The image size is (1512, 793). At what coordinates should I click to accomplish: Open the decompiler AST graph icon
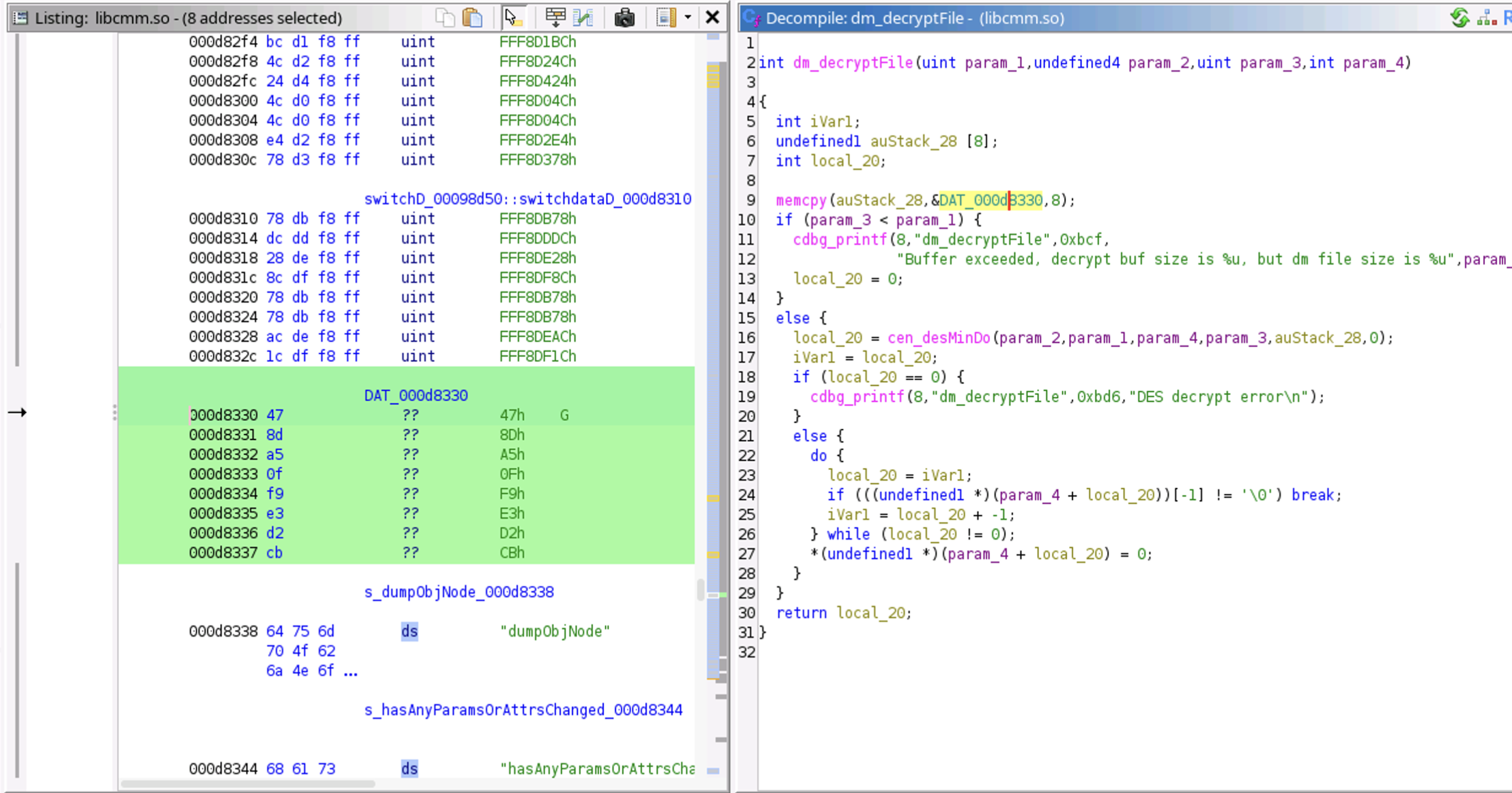click(x=1487, y=18)
